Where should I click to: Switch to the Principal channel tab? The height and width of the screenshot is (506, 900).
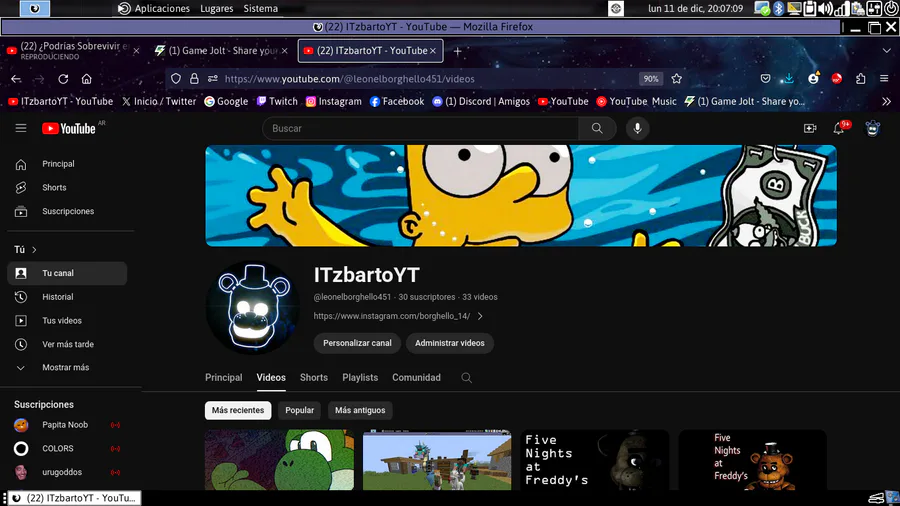click(x=223, y=378)
